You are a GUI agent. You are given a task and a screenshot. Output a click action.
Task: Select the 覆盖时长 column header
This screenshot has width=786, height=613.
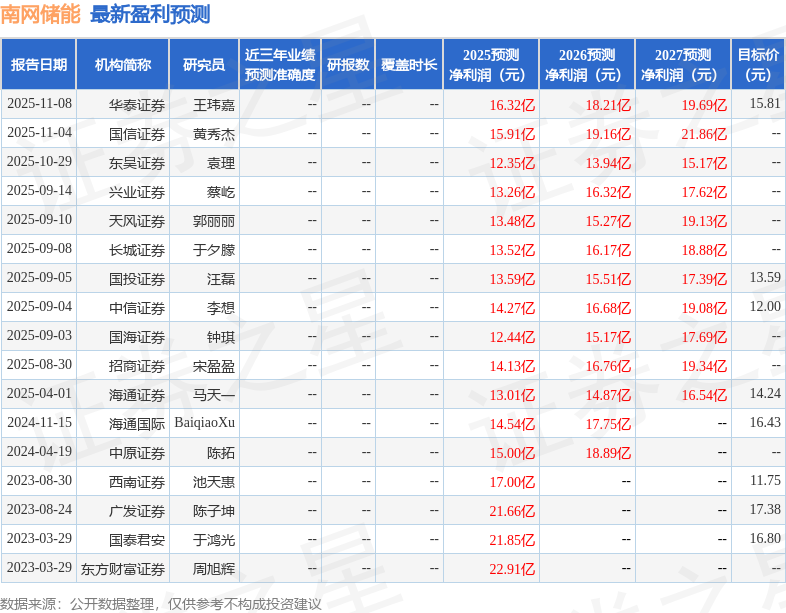(409, 65)
